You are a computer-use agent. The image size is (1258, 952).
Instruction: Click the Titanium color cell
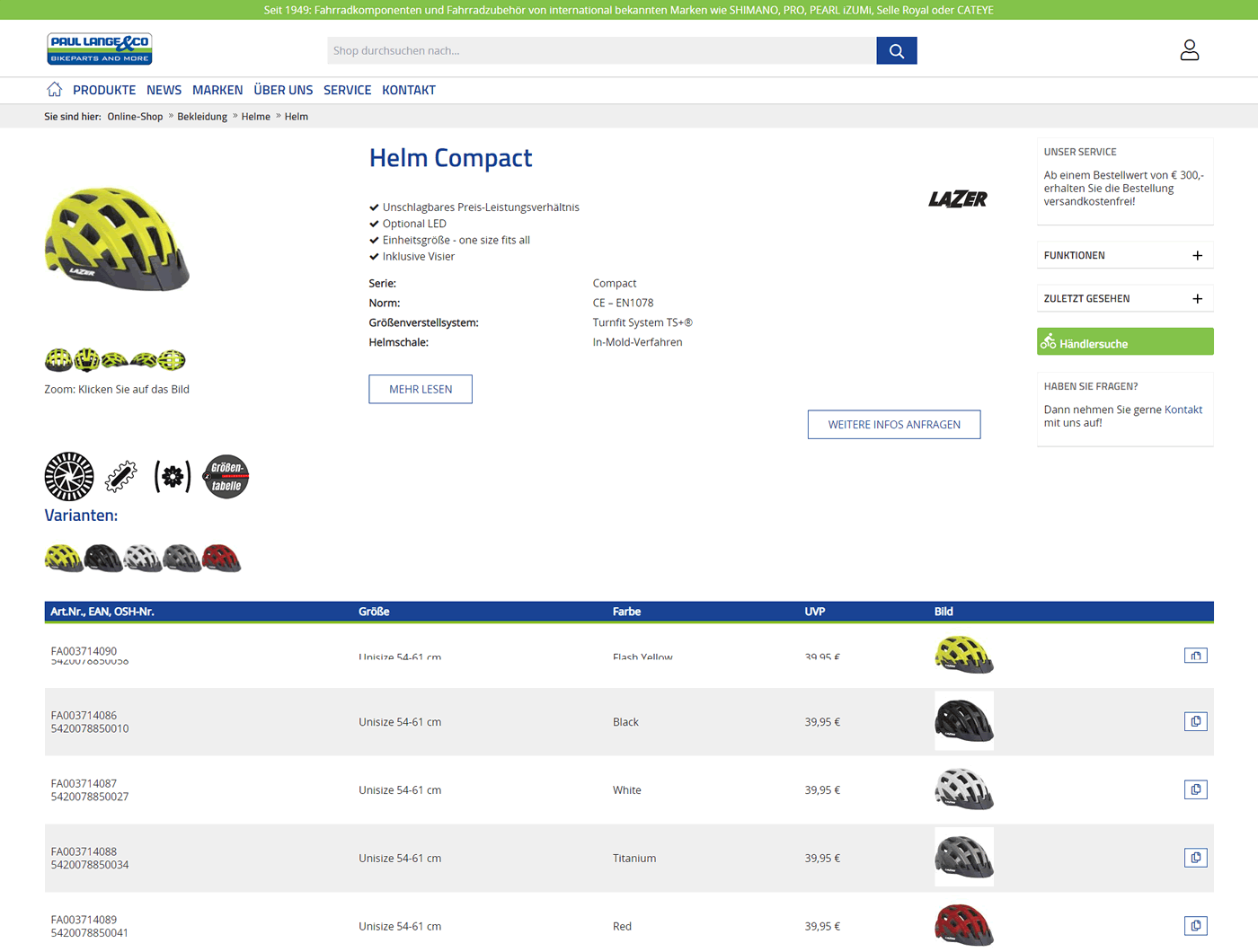click(634, 859)
